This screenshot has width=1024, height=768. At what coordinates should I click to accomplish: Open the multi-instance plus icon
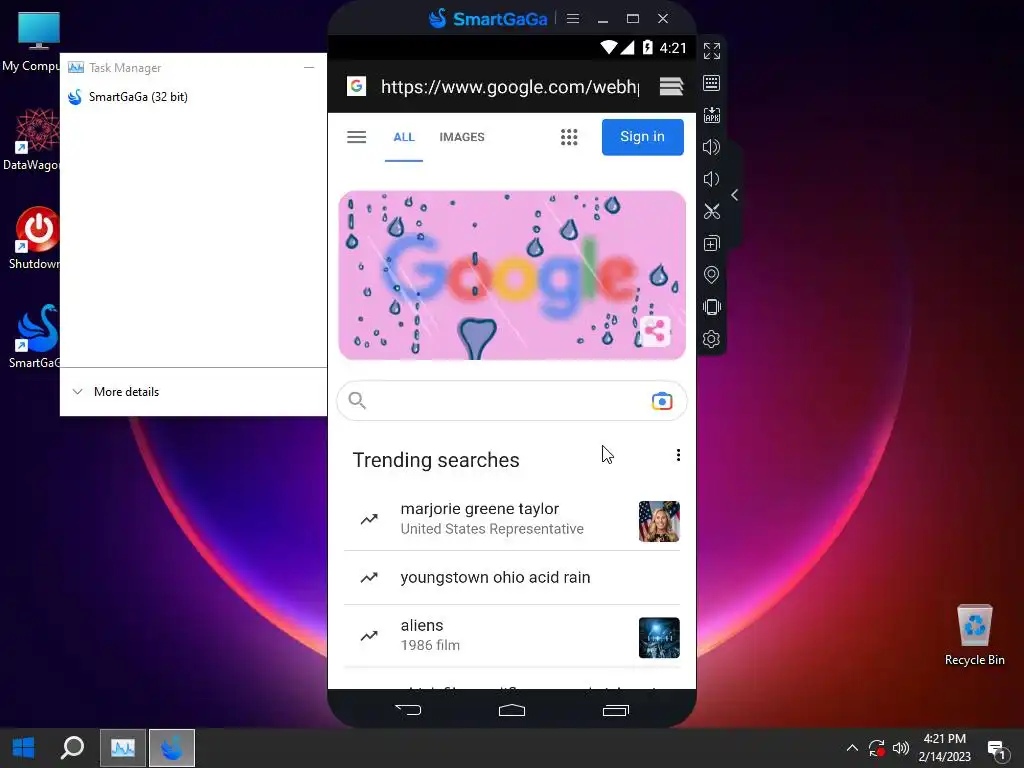(711, 243)
